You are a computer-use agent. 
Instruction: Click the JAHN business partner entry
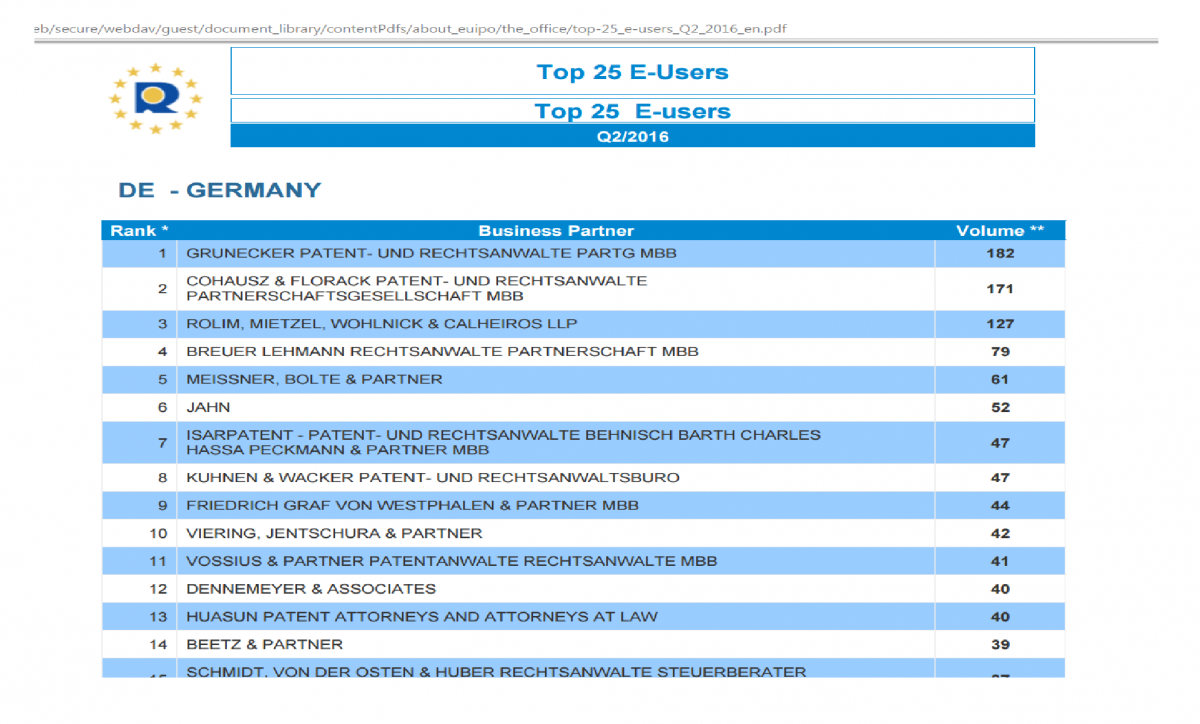(208, 407)
